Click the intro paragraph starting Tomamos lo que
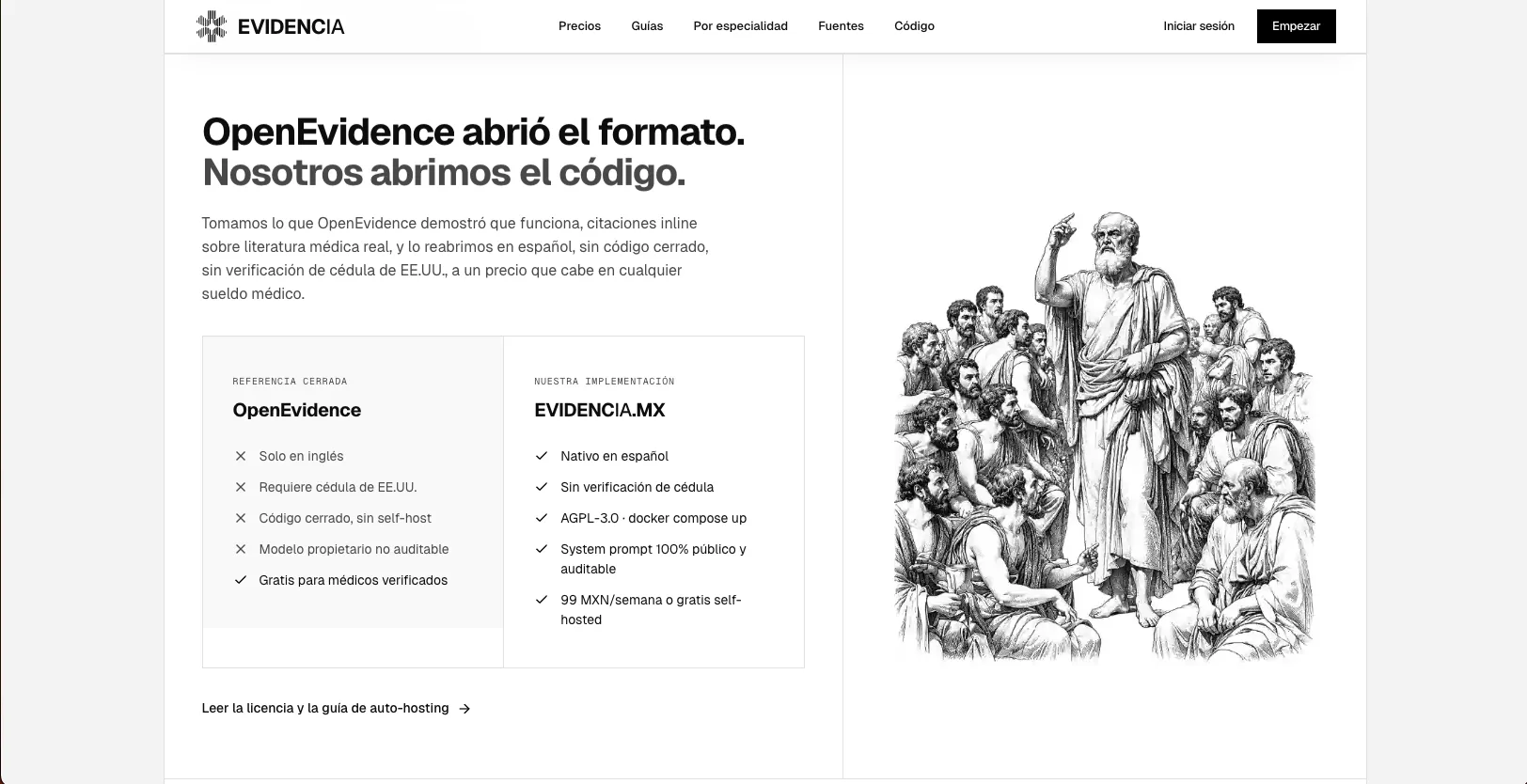The width and height of the screenshot is (1527, 784). pos(455,259)
